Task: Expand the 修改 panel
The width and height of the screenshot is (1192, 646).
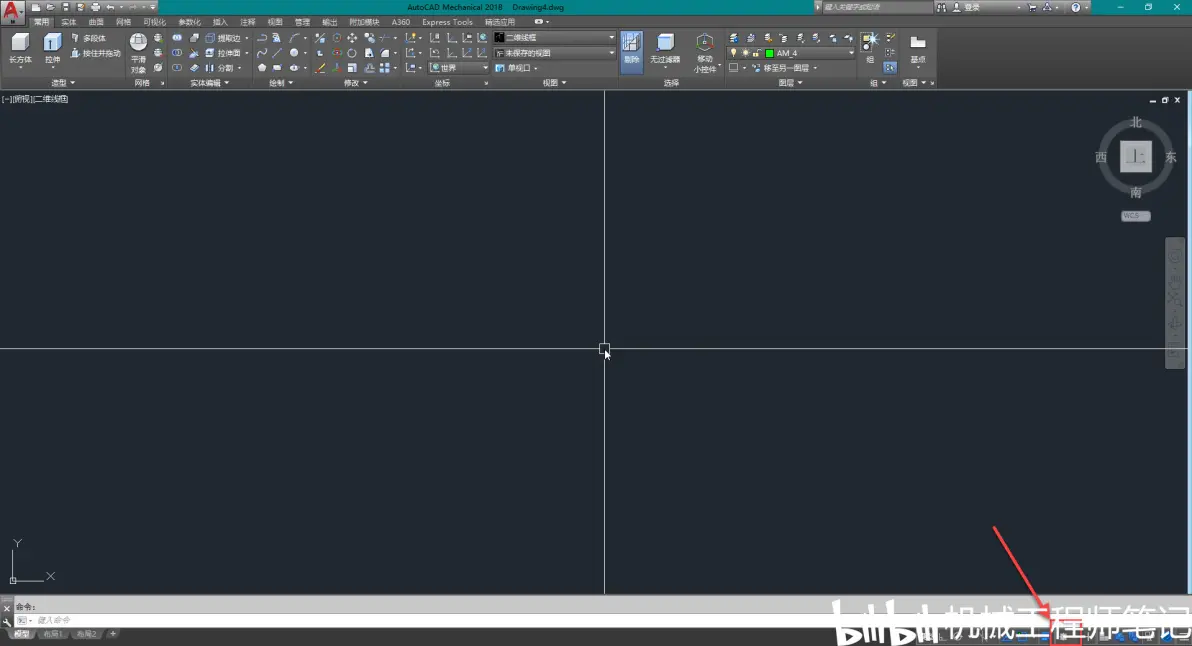Action: point(355,83)
